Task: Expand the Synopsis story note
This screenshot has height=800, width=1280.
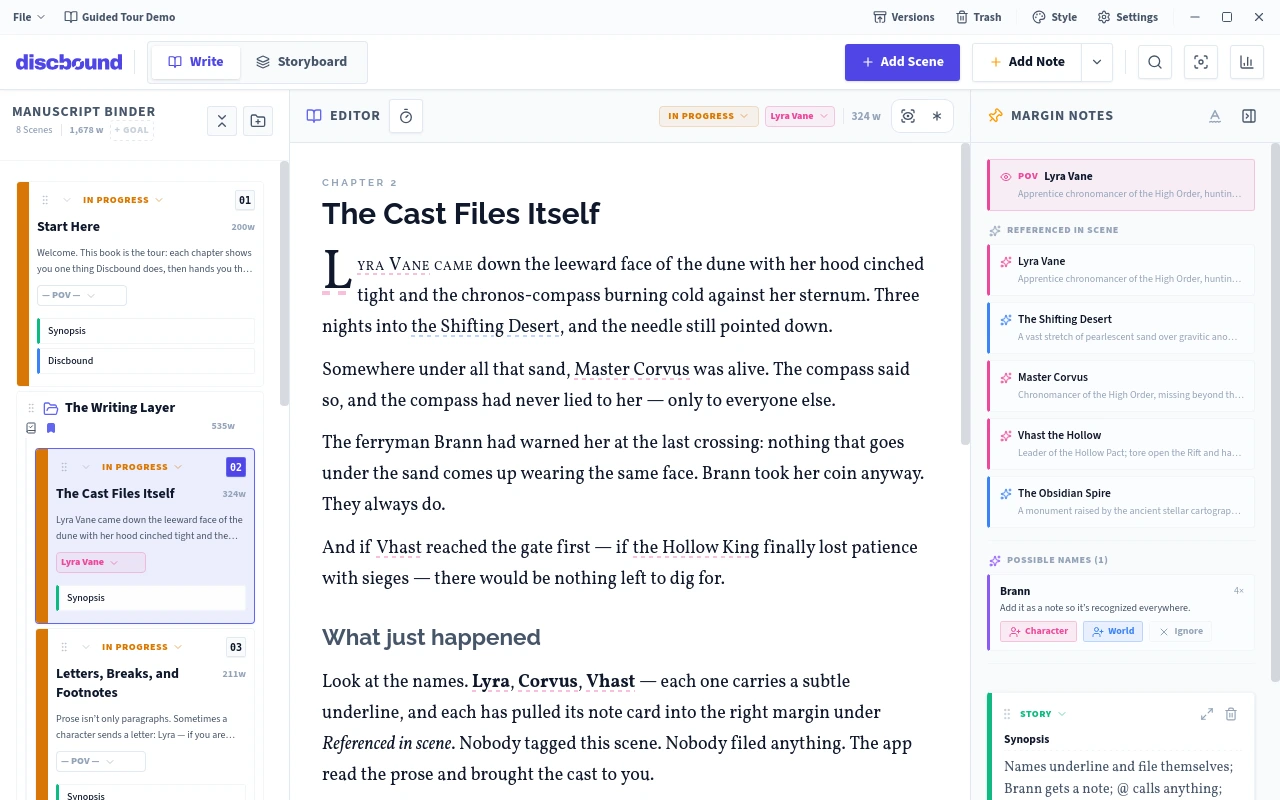Action: (1207, 714)
